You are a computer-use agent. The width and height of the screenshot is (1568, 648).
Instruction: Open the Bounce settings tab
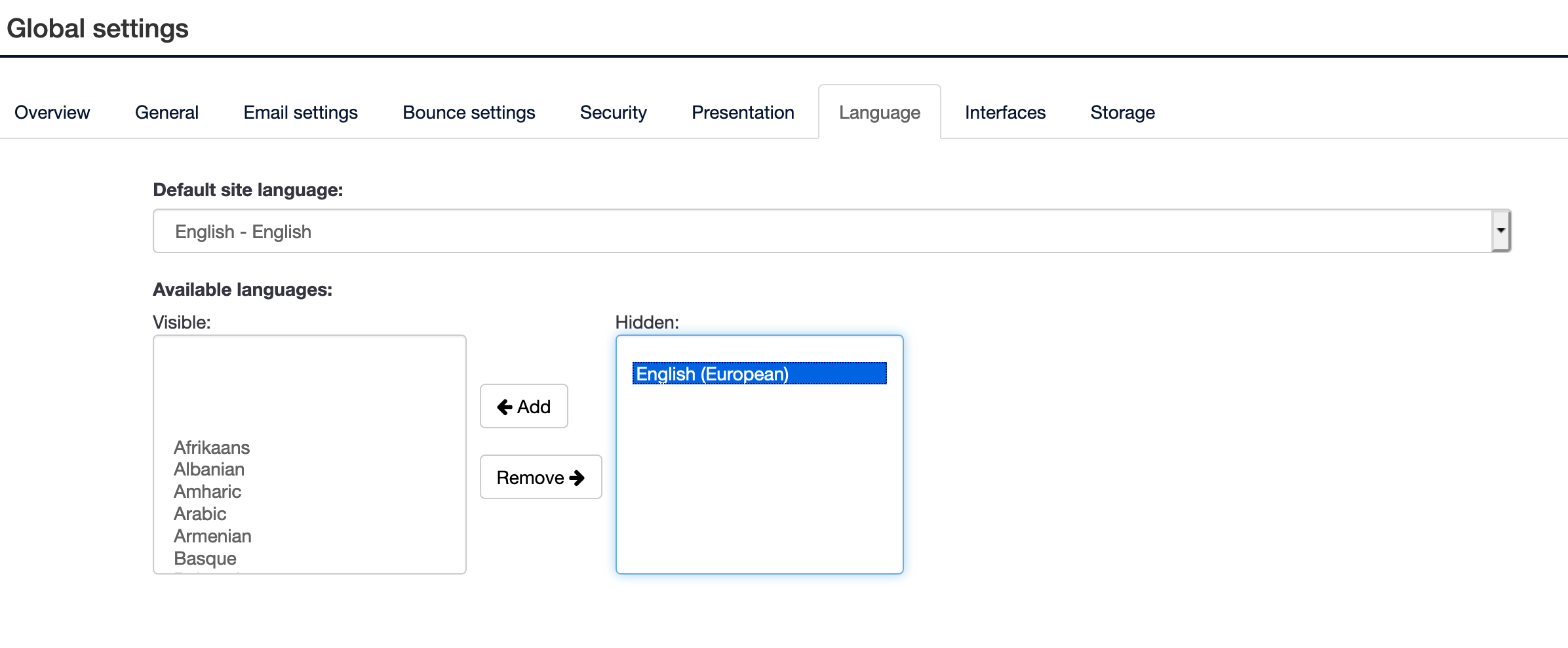pos(469,113)
